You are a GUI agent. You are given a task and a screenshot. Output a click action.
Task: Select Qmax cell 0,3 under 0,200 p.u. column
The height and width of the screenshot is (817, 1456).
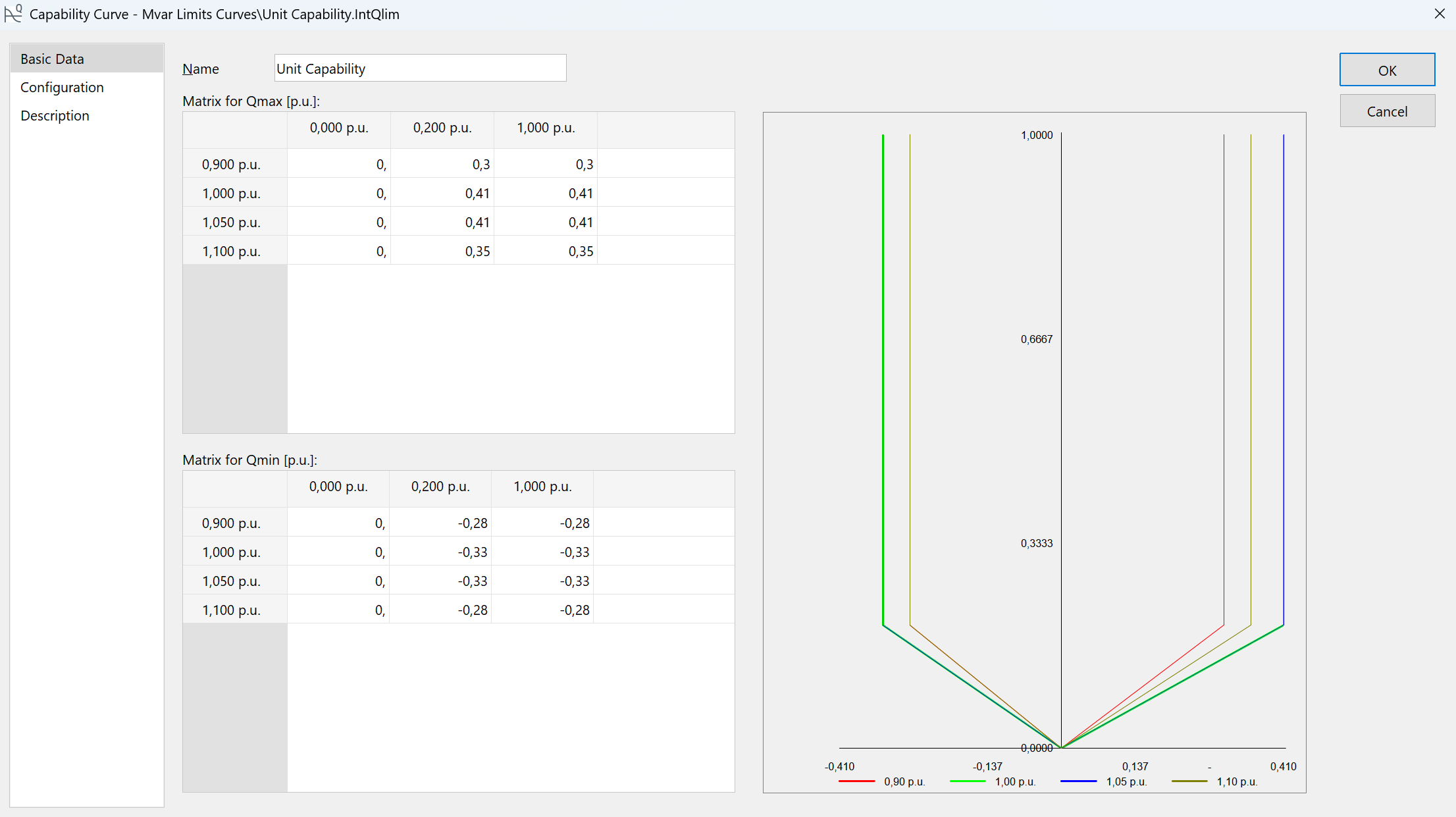442,164
